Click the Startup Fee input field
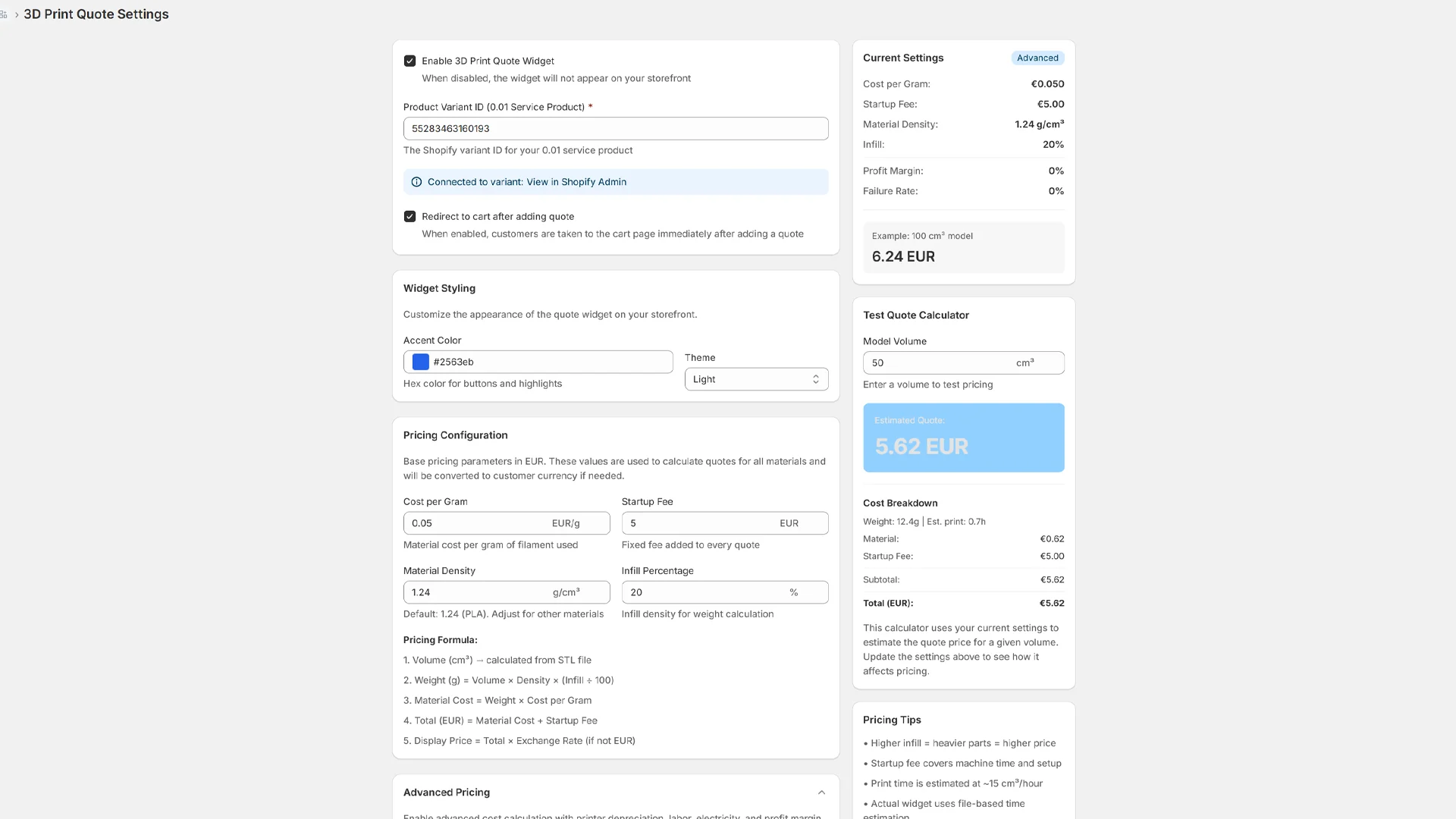 pyautogui.click(x=725, y=523)
